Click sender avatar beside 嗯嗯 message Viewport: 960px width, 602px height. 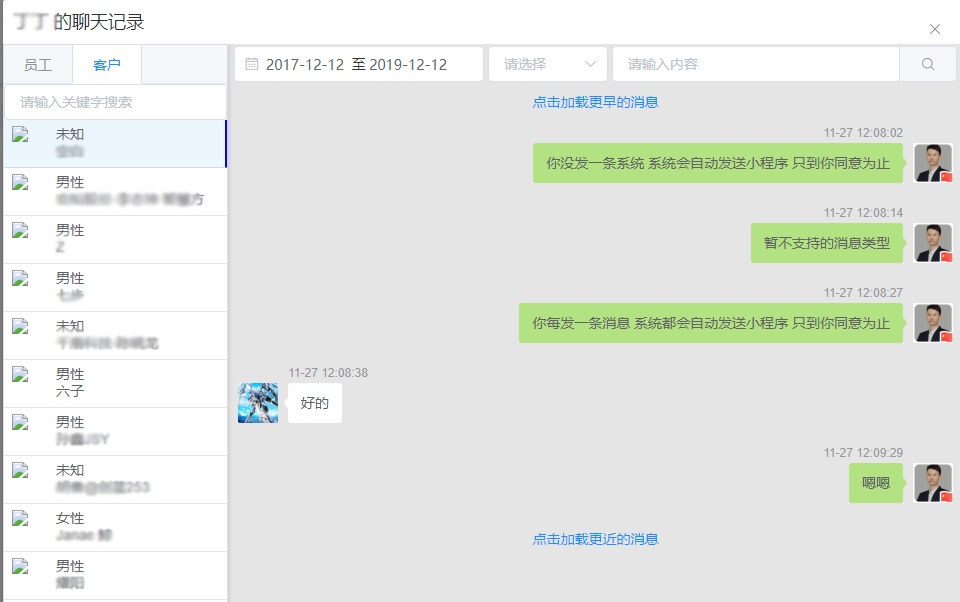pos(932,483)
